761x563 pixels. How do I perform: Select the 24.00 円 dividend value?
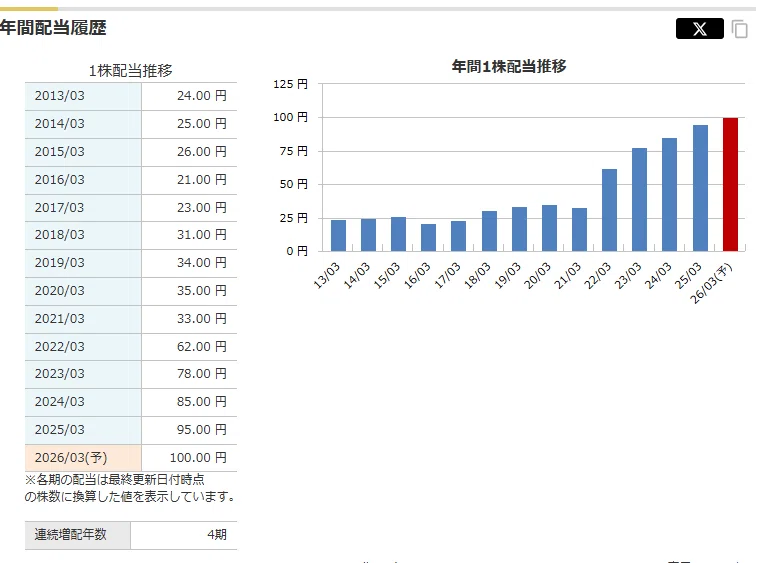201,96
